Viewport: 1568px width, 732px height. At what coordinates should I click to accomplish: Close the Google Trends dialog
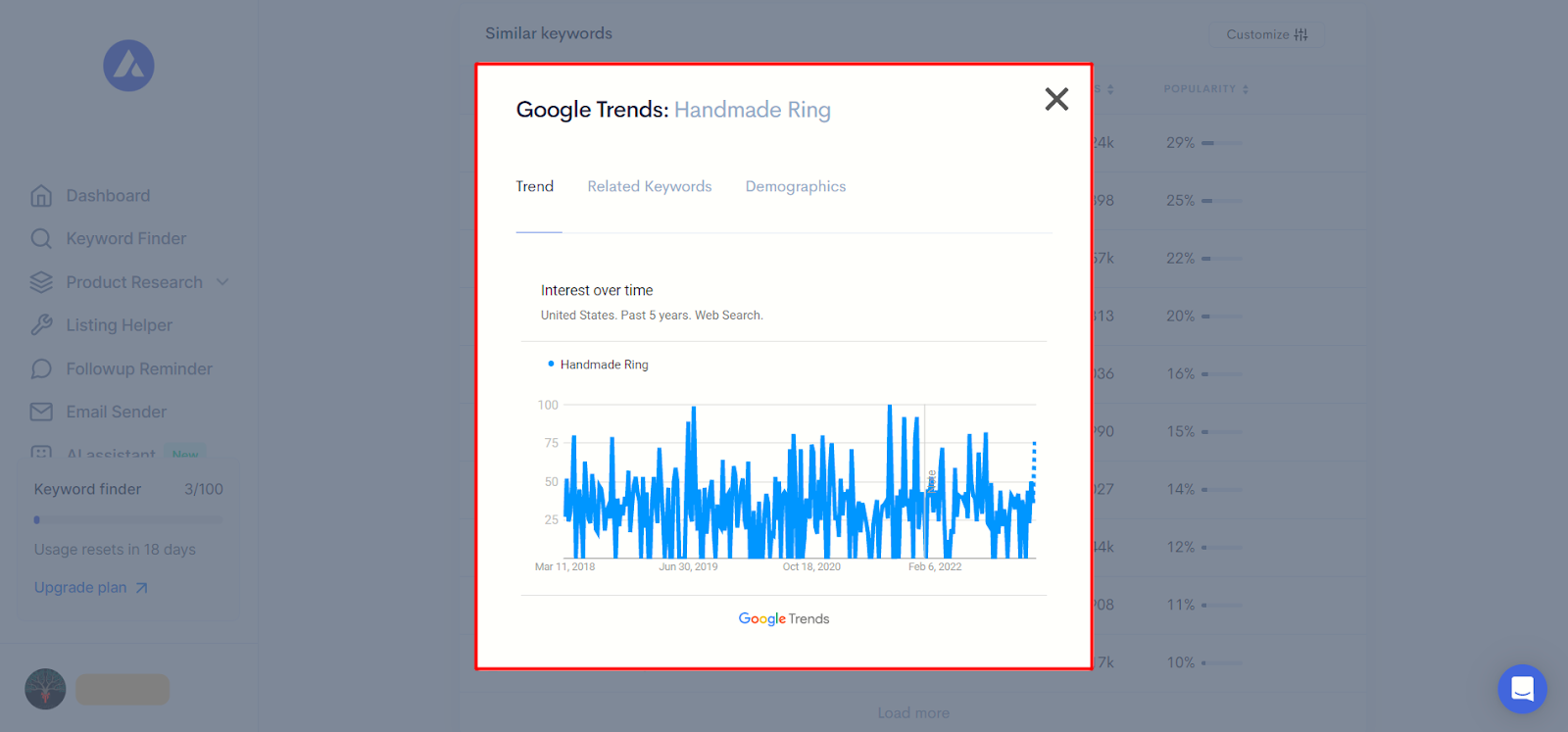tap(1055, 99)
